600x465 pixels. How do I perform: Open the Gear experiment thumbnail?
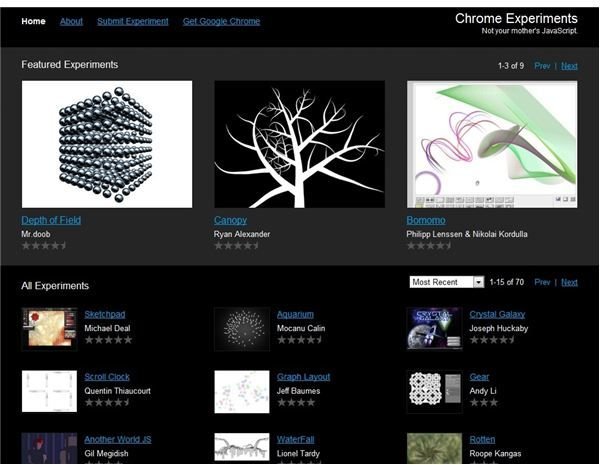(x=434, y=392)
